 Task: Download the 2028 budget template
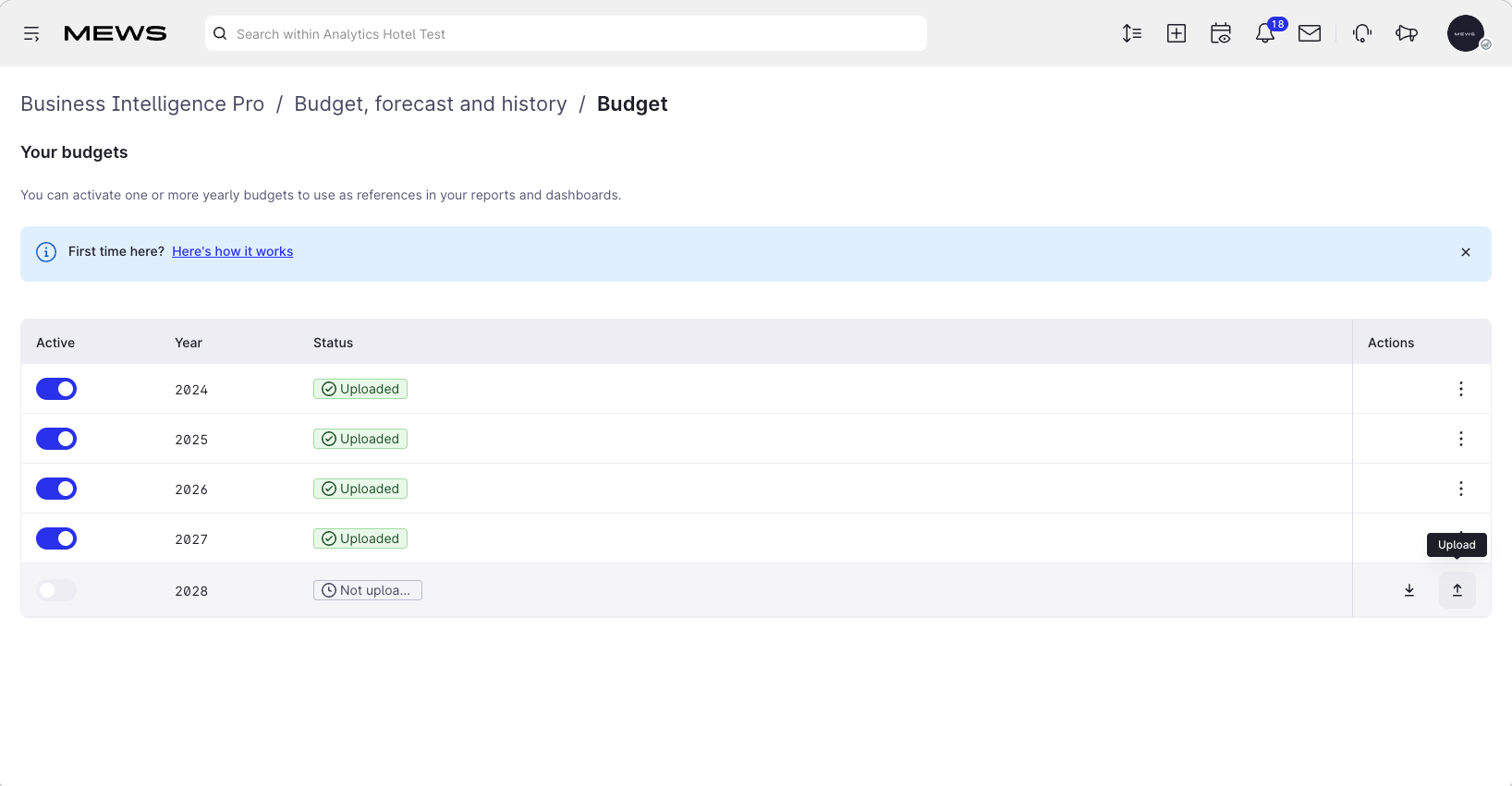[x=1409, y=590]
